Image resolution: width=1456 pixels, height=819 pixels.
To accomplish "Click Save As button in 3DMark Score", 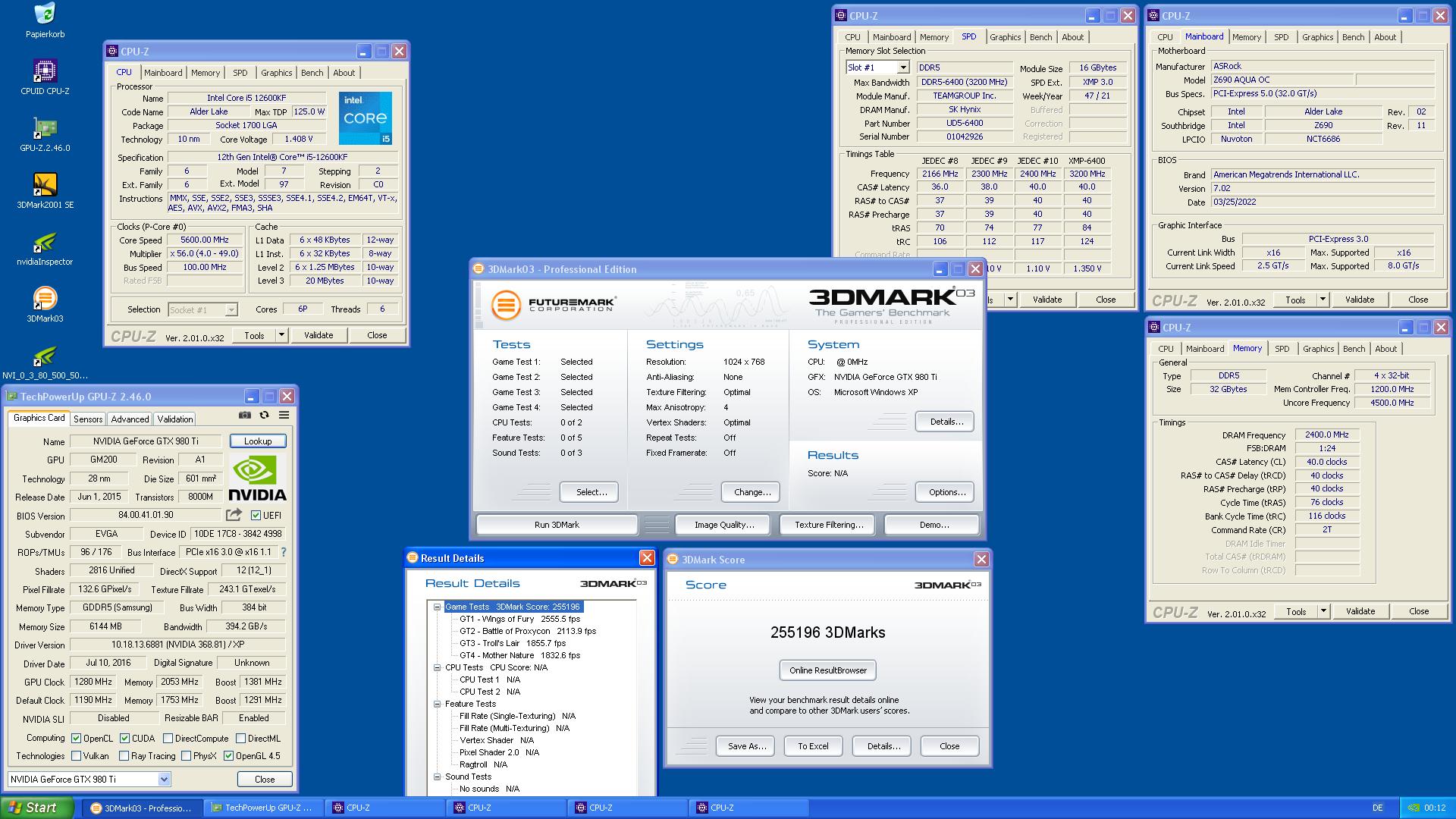I will pyautogui.click(x=746, y=746).
